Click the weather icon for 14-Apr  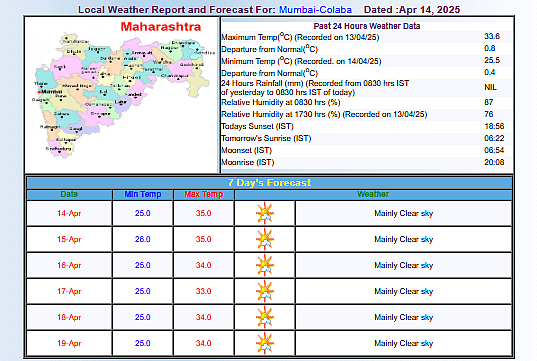pyautogui.click(x=265, y=213)
